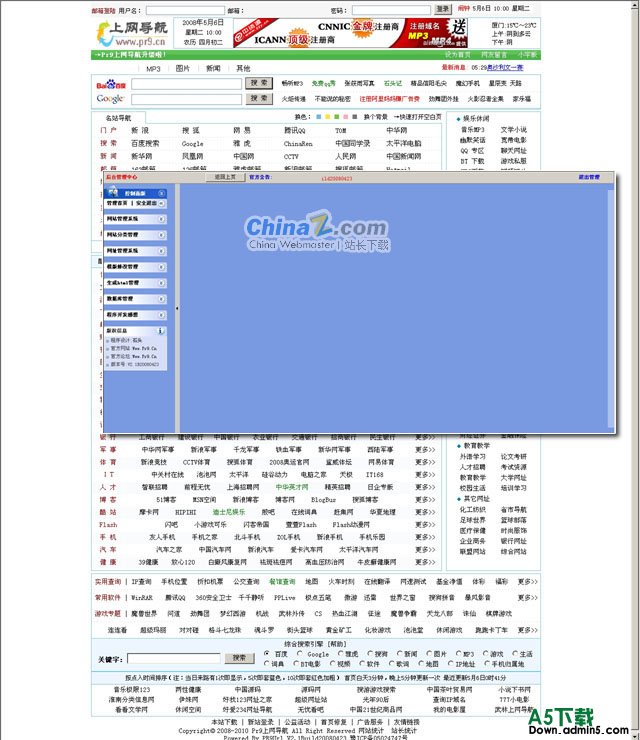Open the 友情链接 footer link

[406, 722]
